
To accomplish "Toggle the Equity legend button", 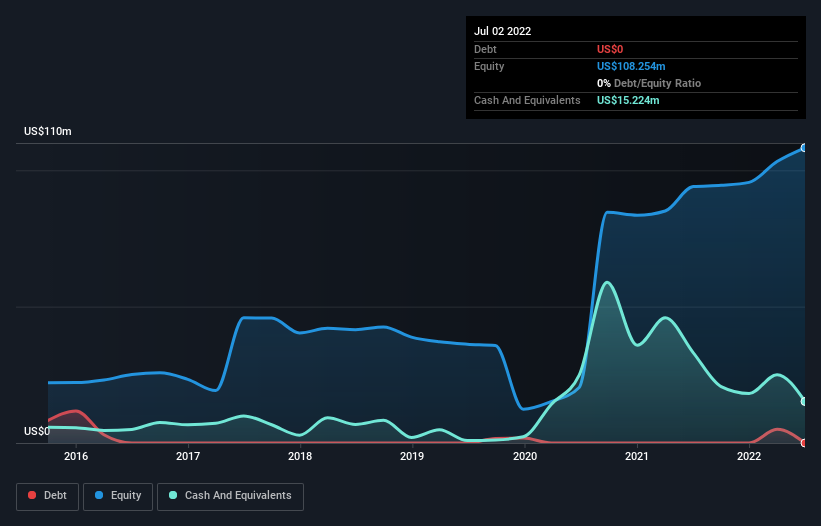I will 118,496.
